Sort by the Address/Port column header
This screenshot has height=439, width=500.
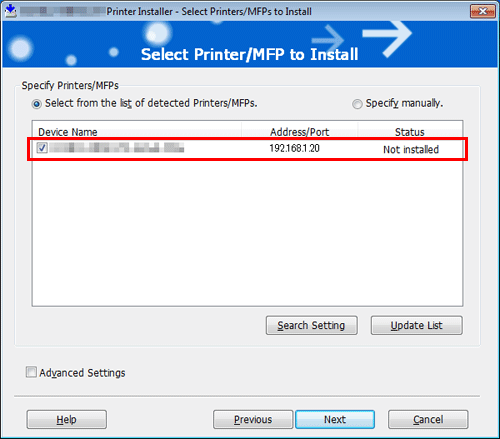coord(299,132)
